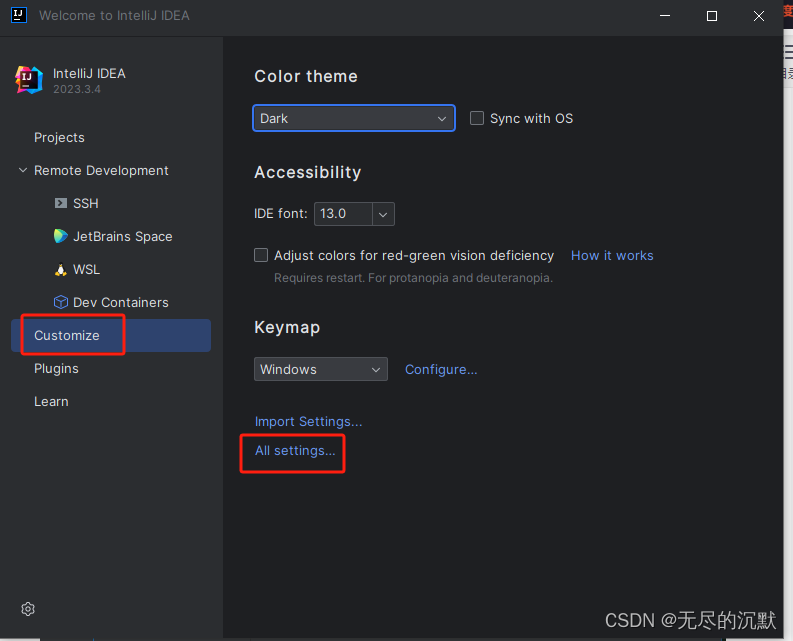Click the JetBrains Space icon

pyautogui.click(x=61, y=236)
